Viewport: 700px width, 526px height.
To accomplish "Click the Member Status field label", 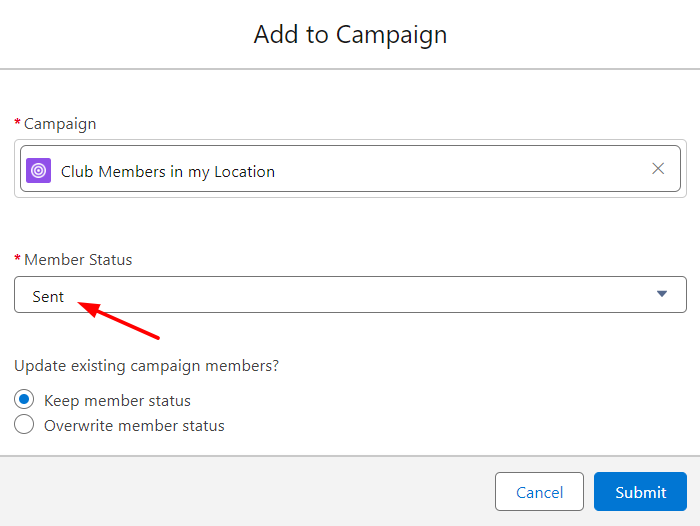I will 78,260.
